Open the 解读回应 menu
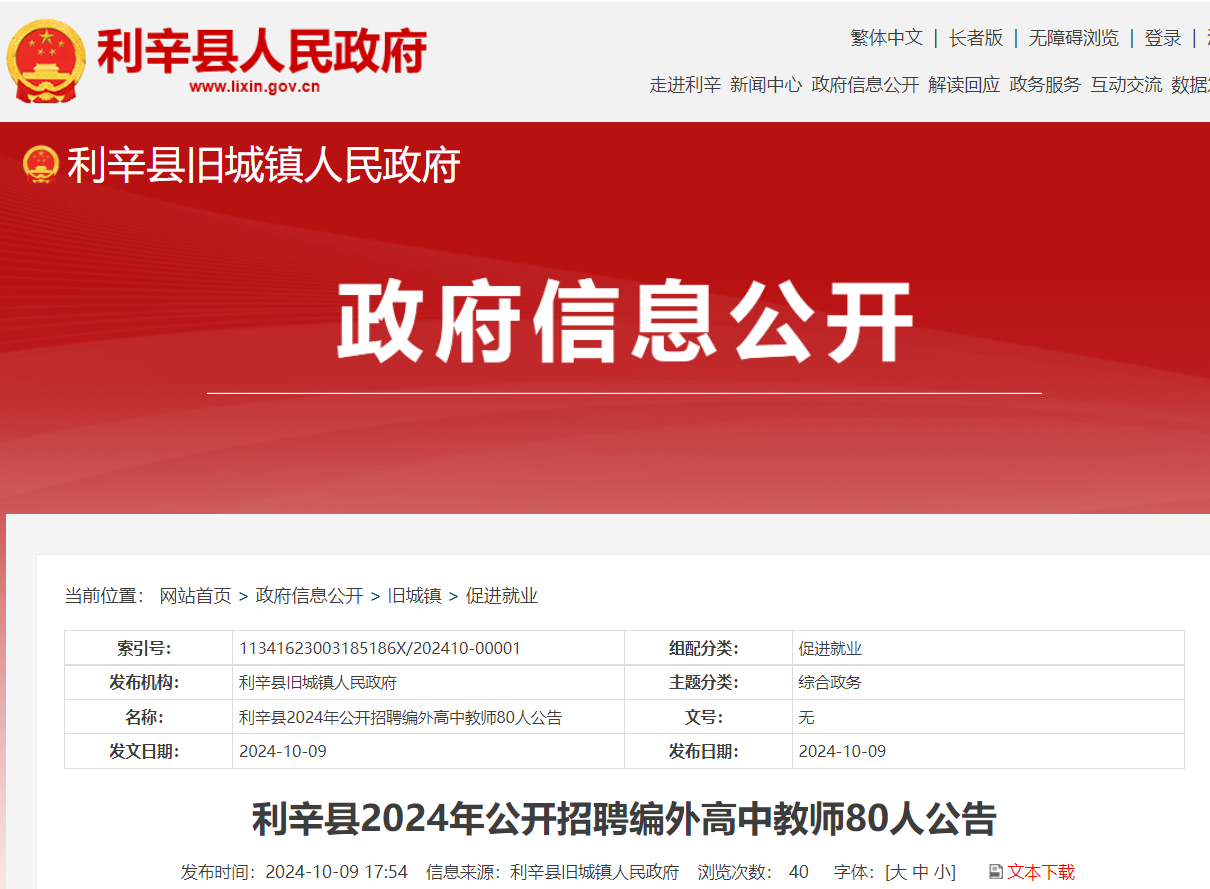Screen dimensions: 1210x889 (964, 85)
